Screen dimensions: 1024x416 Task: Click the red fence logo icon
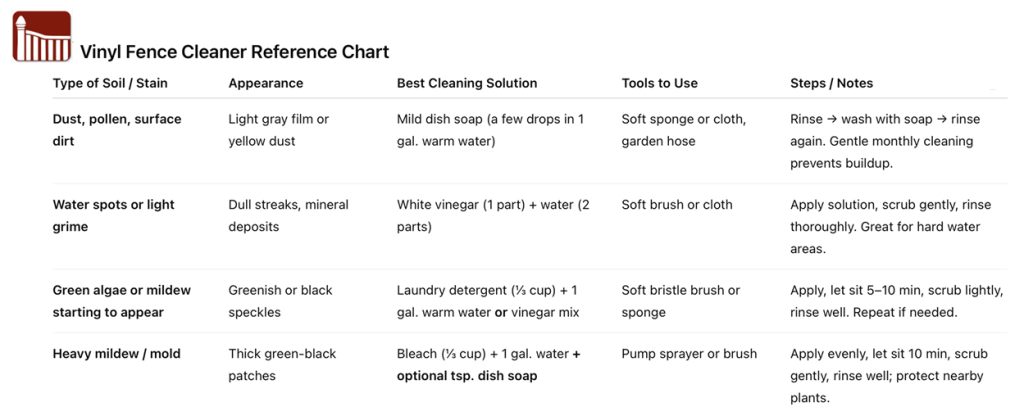(41, 37)
